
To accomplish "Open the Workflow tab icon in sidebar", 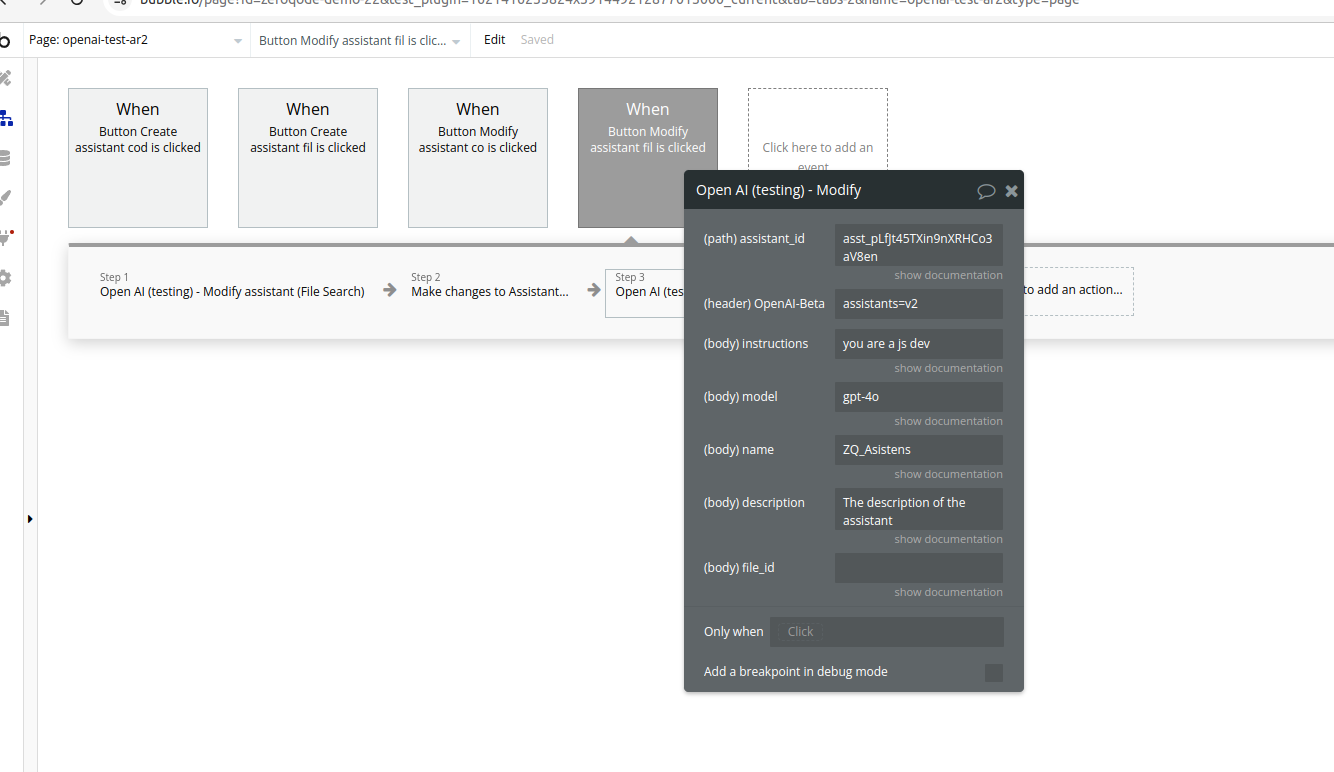I will (6, 118).
